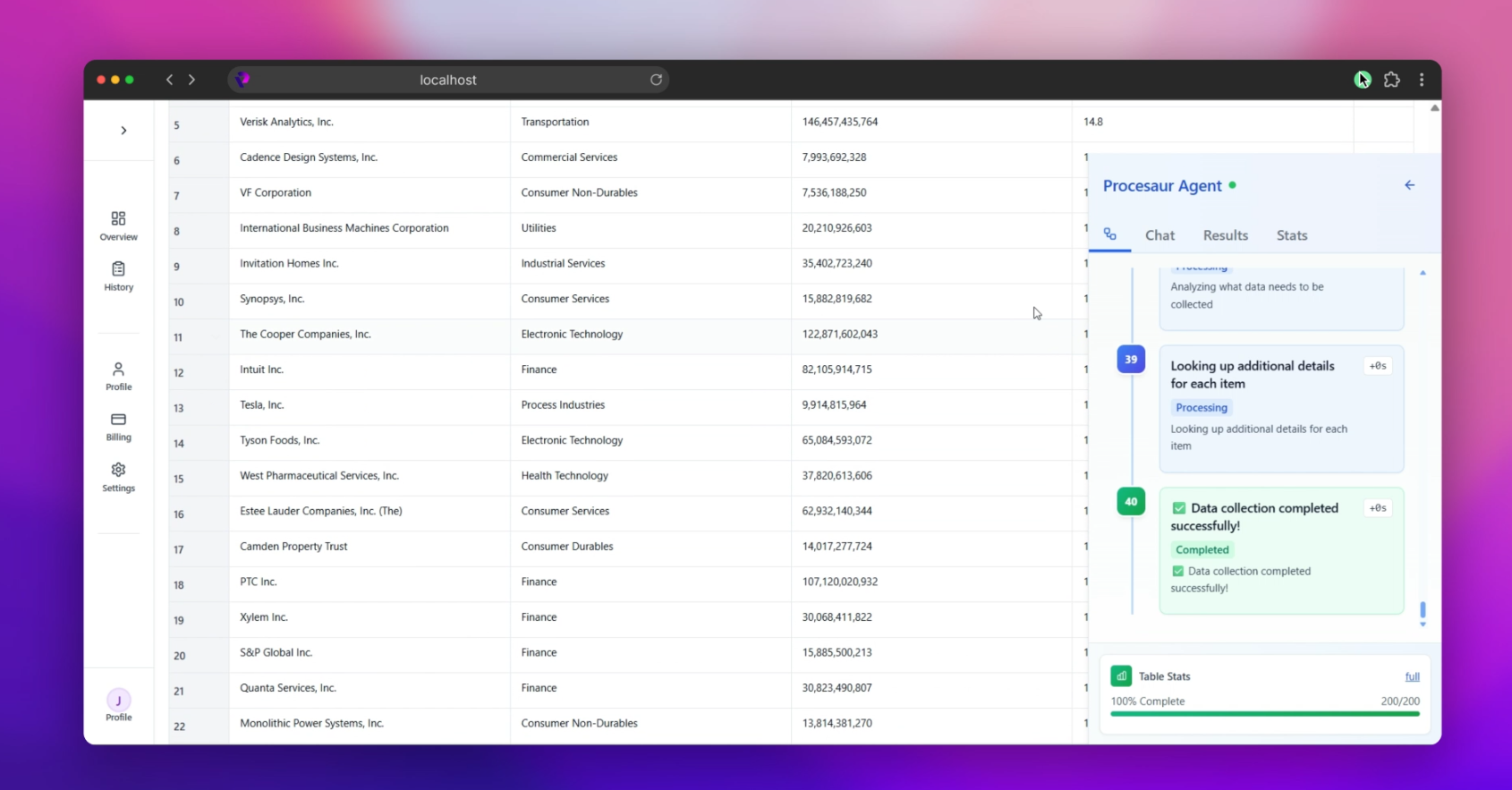
Task: Click the green Table Stats chart icon
Action: coord(1121,676)
